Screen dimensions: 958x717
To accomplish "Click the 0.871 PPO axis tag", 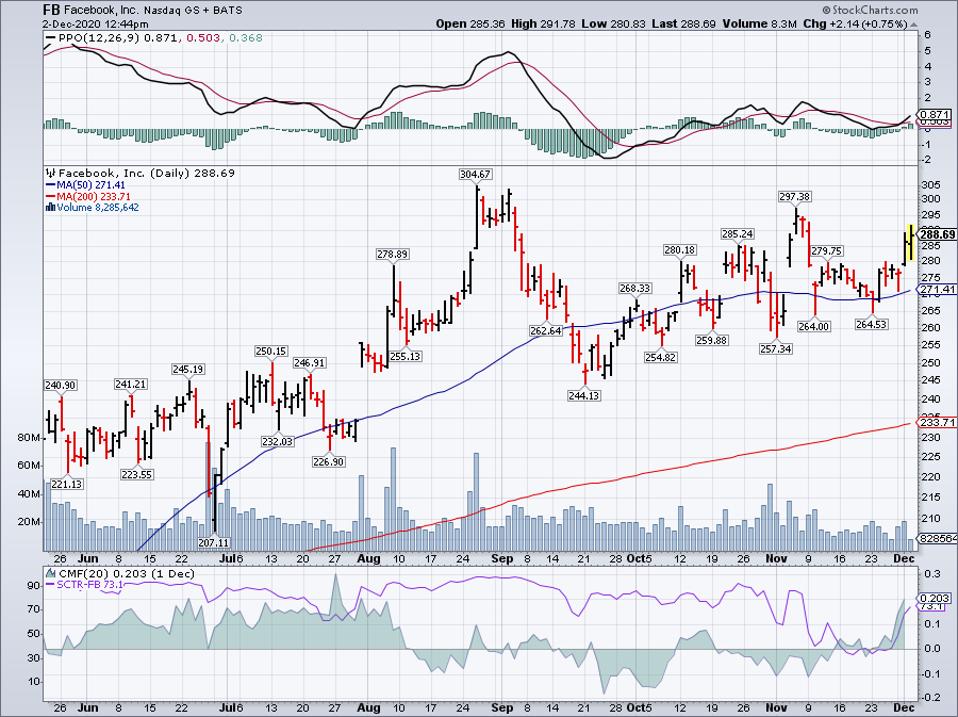I will [935, 115].
